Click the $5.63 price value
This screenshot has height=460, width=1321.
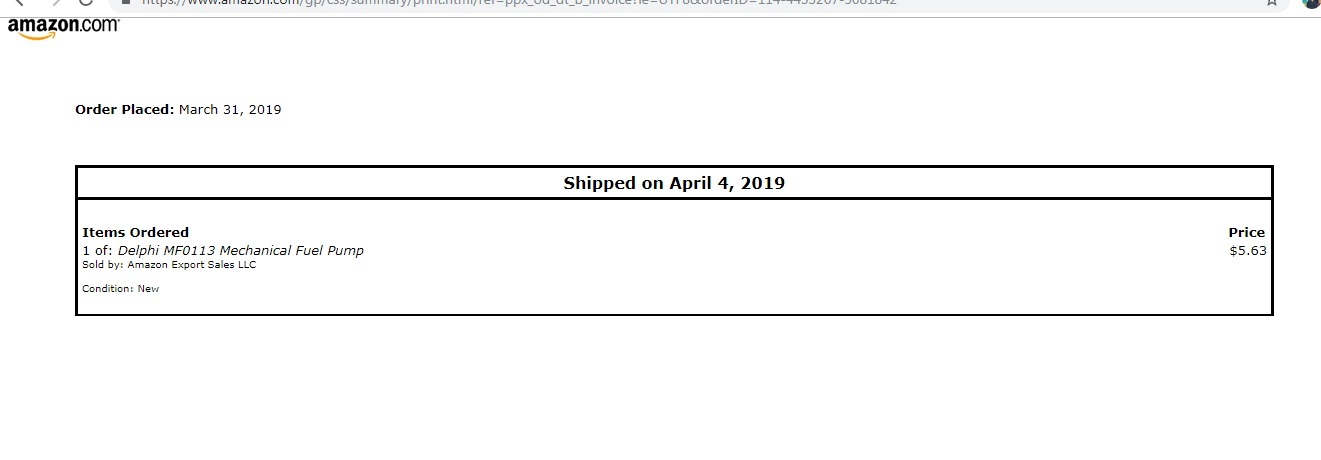click(1247, 250)
